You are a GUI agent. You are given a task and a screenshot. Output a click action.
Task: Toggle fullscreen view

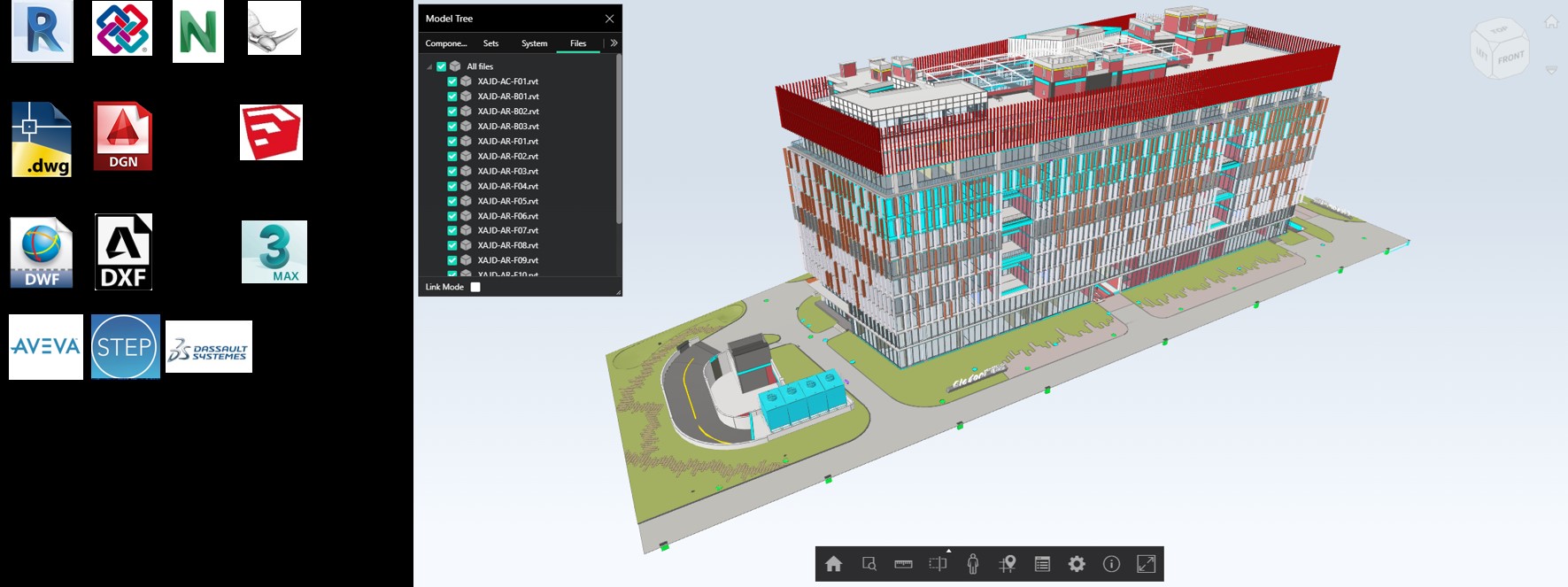[1146, 564]
